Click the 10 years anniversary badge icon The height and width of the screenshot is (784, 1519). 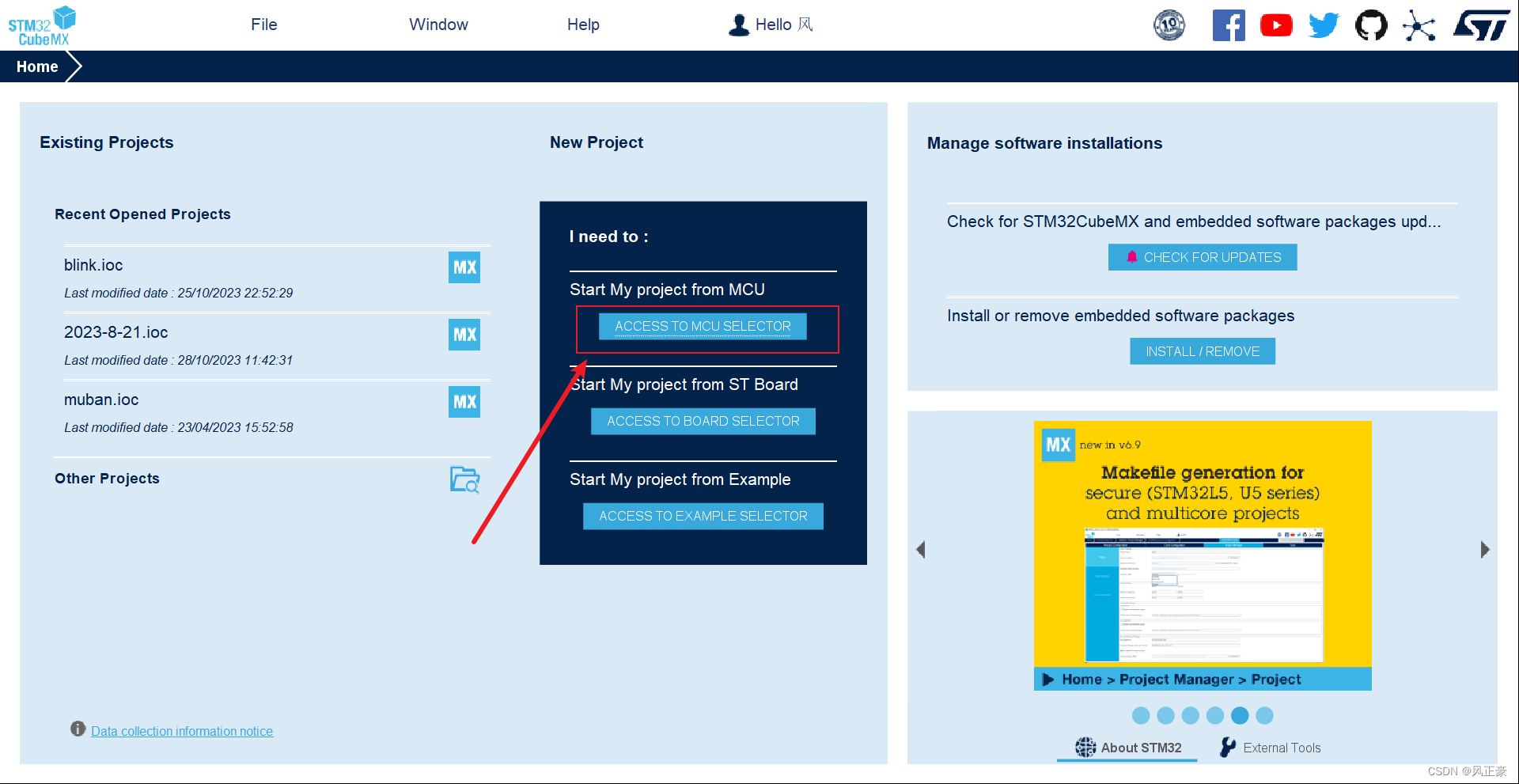click(1169, 25)
